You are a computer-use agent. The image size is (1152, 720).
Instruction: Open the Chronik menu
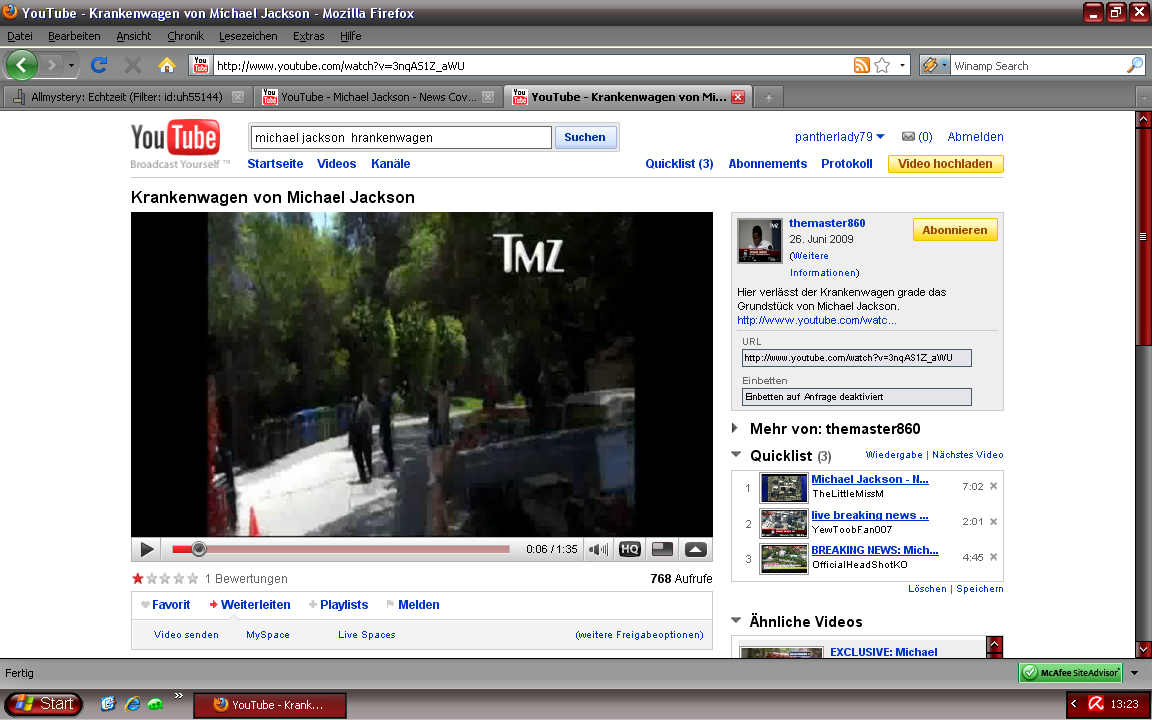coord(185,36)
